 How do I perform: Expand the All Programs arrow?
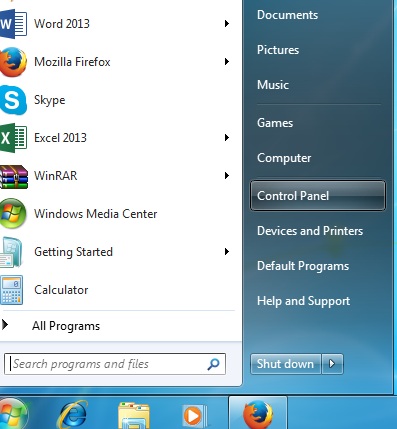(5, 325)
